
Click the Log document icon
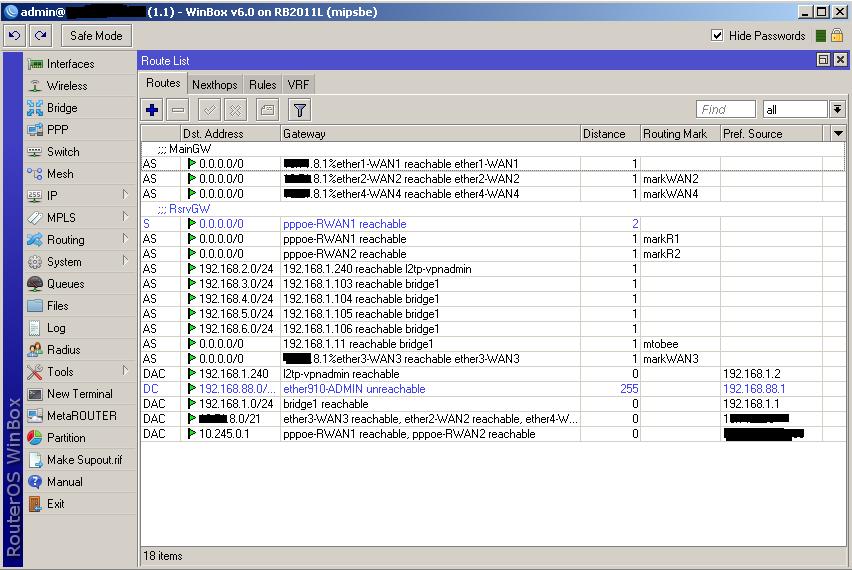pos(35,328)
